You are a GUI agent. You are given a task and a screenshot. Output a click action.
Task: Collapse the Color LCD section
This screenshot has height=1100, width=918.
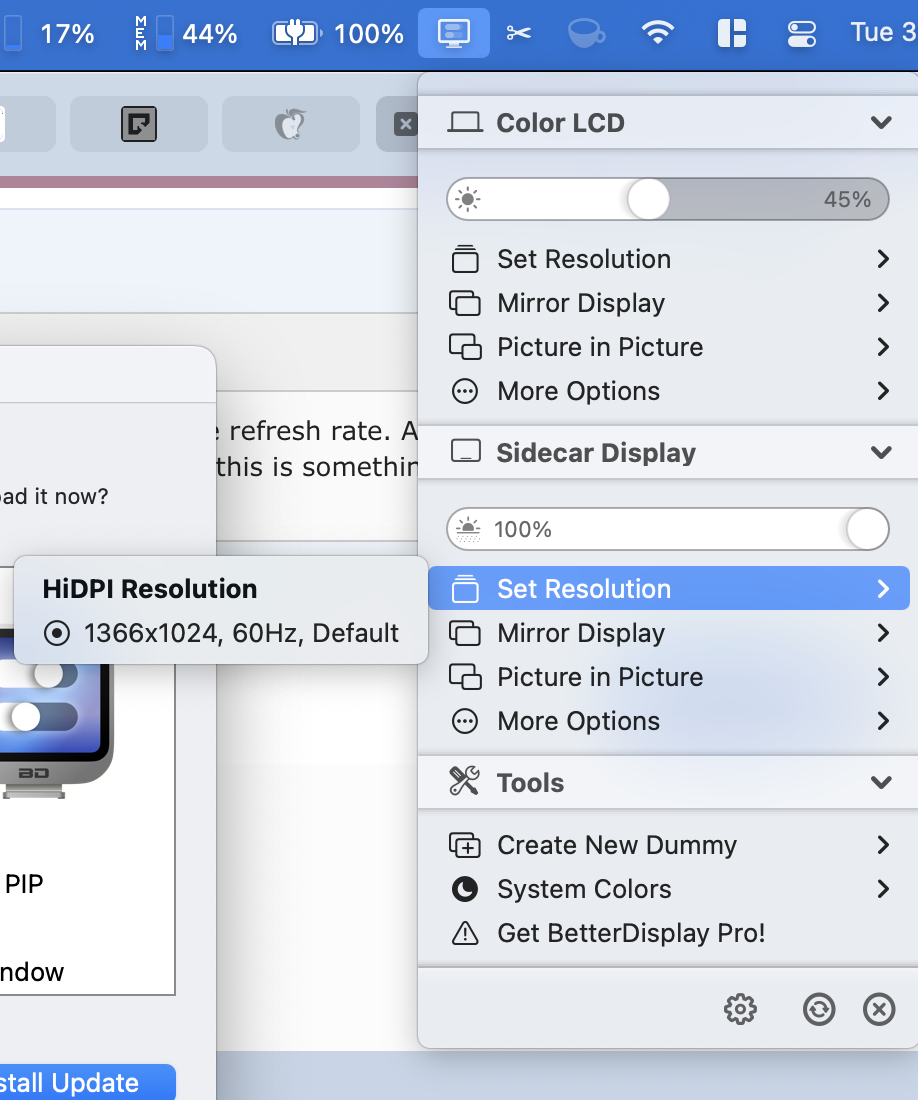[x=881, y=123]
